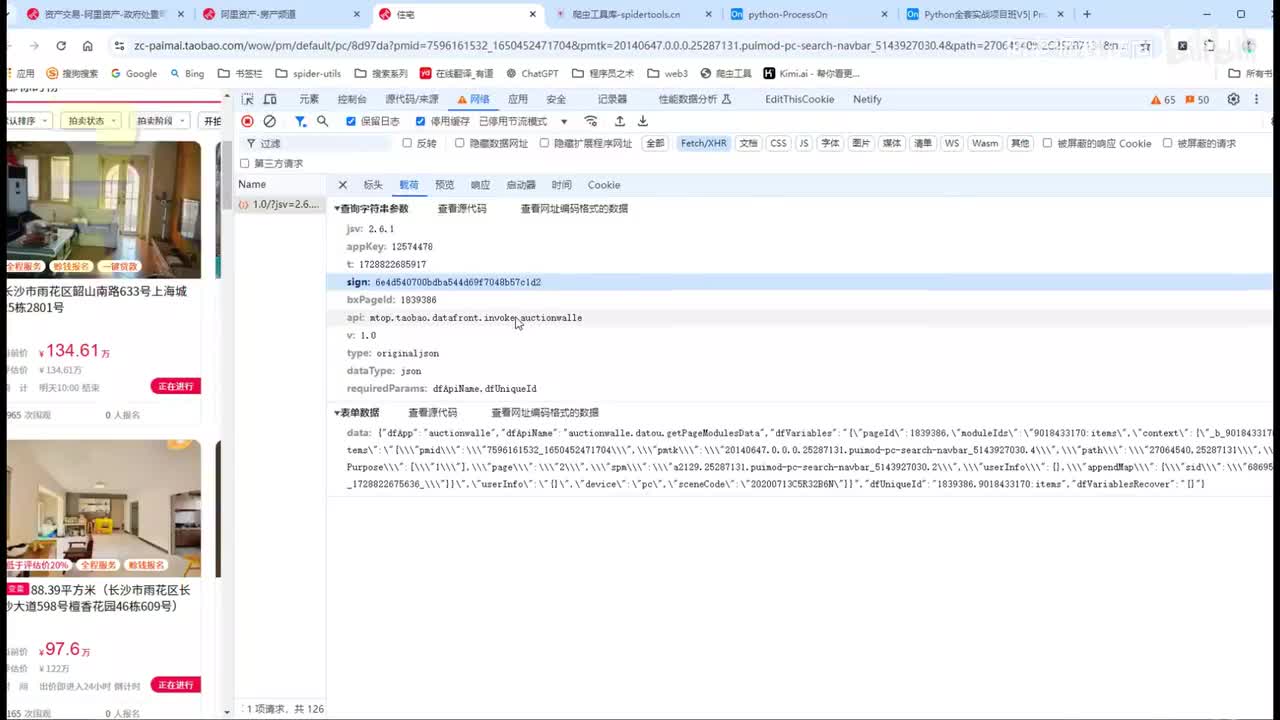Navigate forward in the browser
This screenshot has height=720, width=1280.
[34, 46]
